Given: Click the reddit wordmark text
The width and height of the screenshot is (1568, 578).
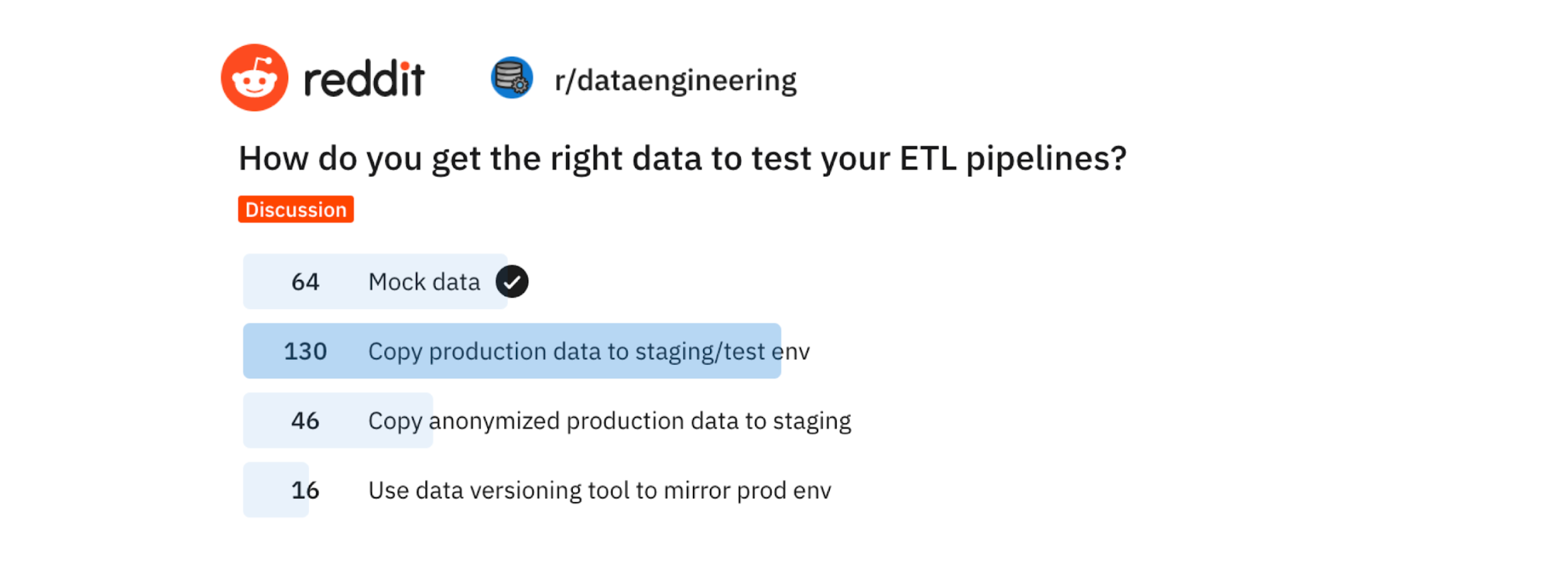Looking at the screenshot, I should pos(363,80).
